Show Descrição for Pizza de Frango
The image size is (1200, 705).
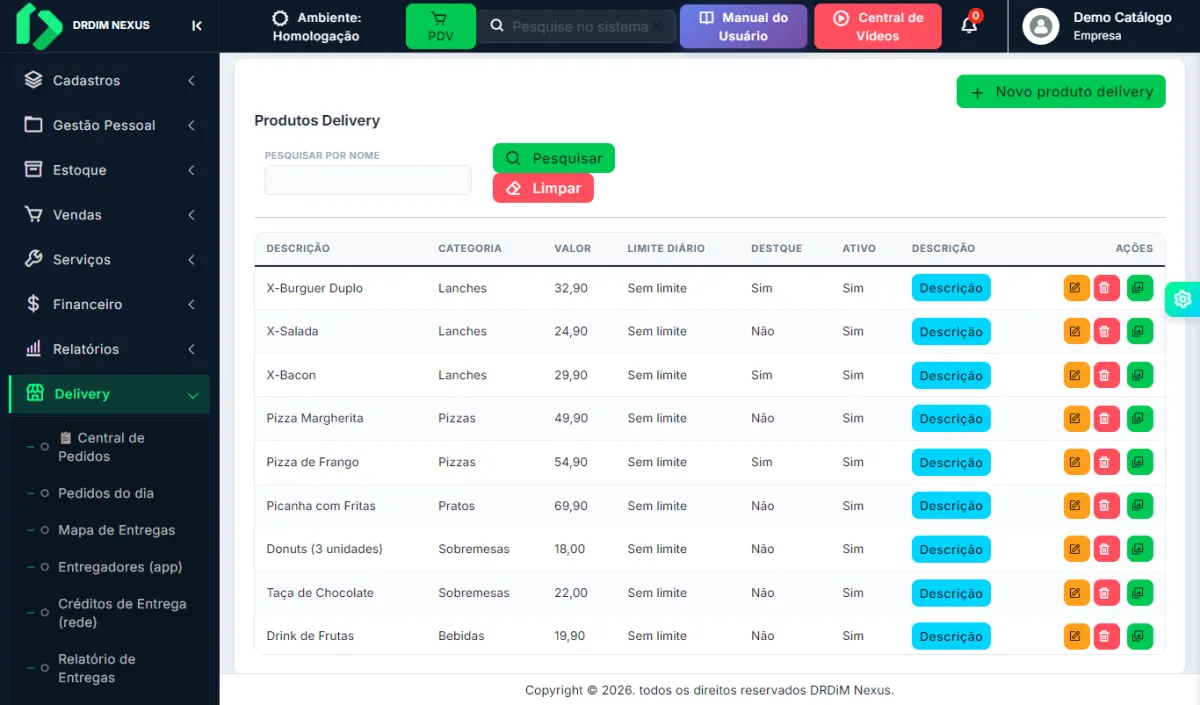click(x=951, y=462)
